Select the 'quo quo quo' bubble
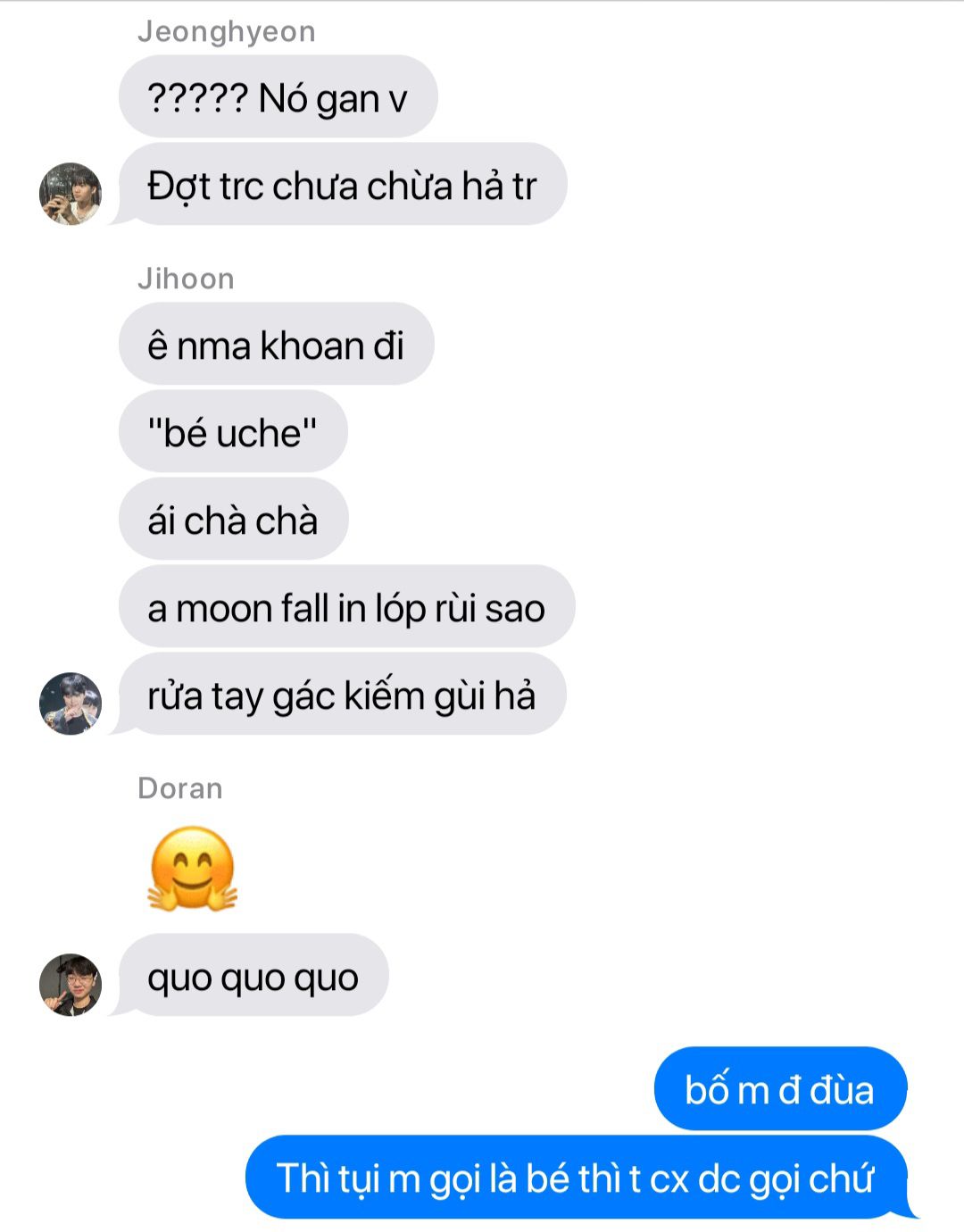 tap(253, 975)
